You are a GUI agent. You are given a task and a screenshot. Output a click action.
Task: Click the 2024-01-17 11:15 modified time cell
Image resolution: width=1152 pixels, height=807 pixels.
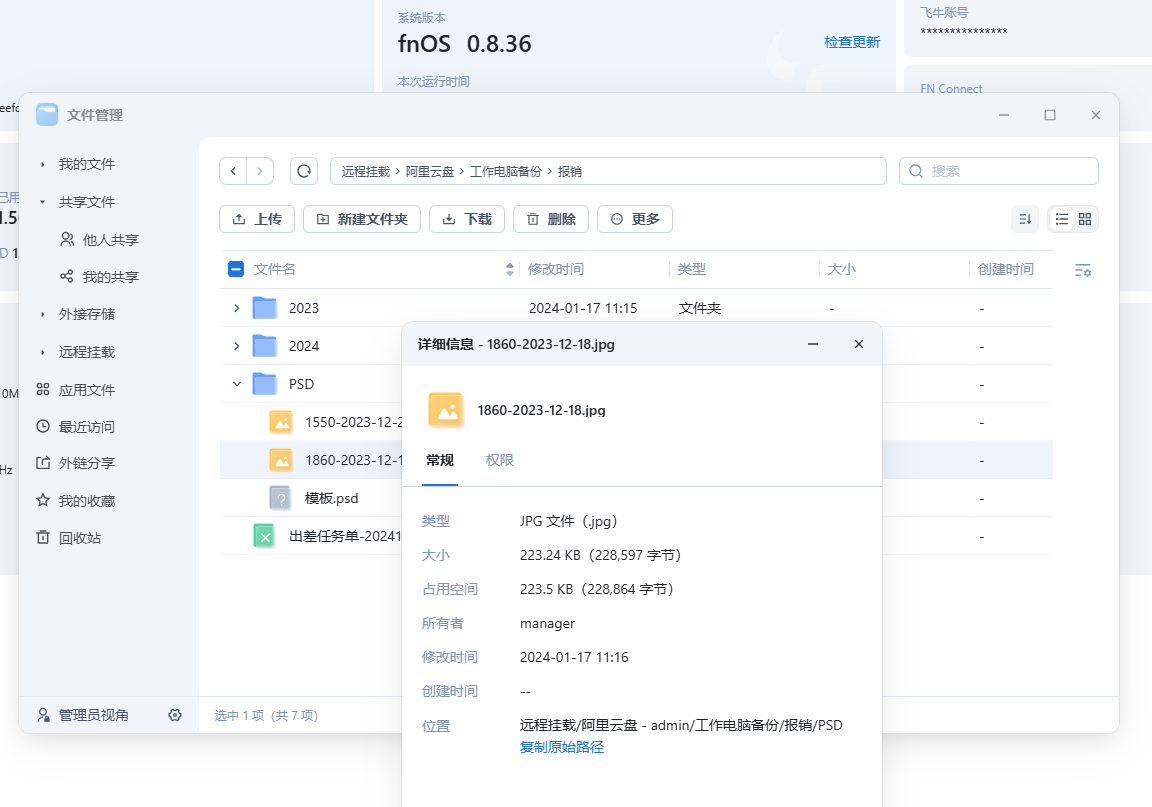(x=583, y=309)
